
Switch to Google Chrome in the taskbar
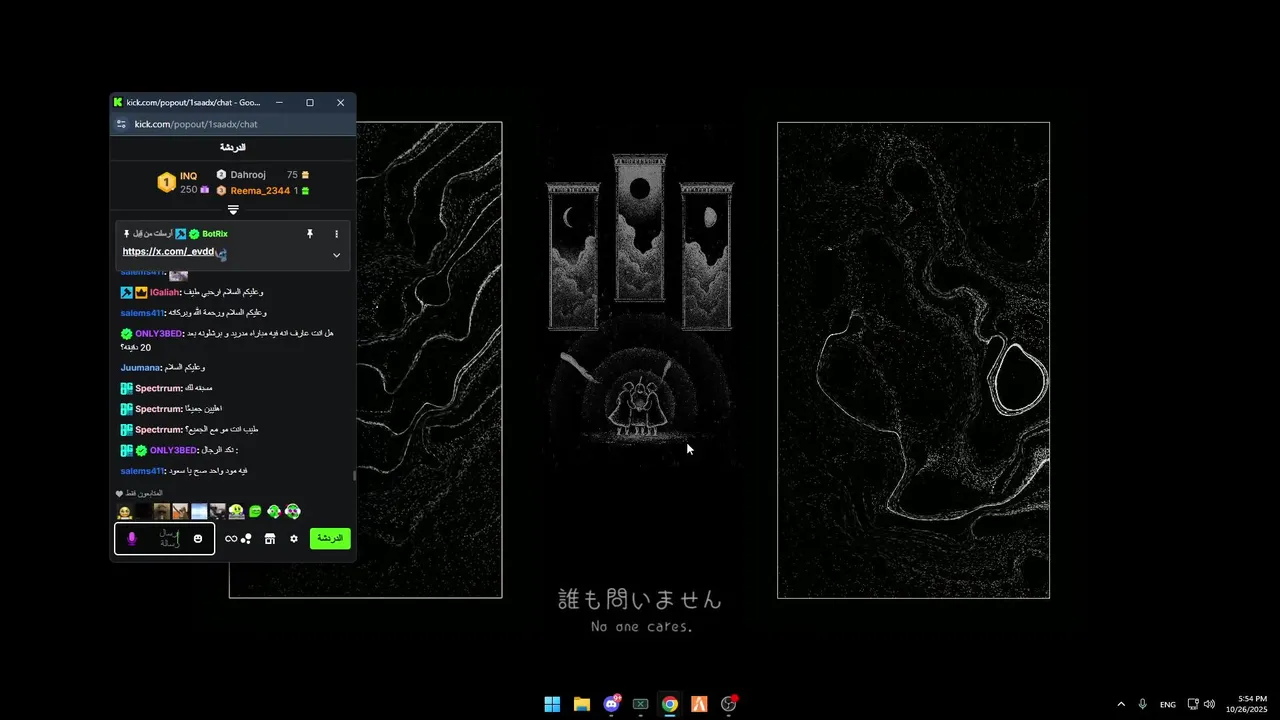click(x=670, y=704)
